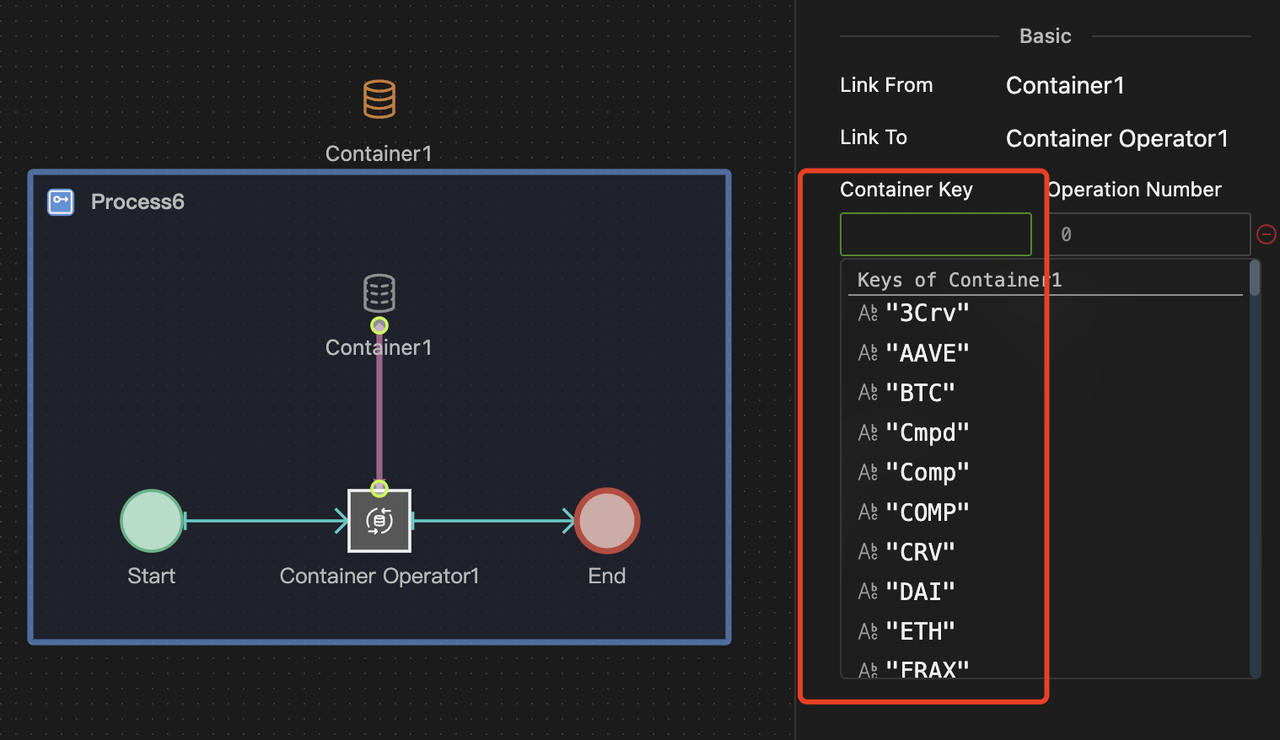
Task: Select the purple link connecting Container1
Action: point(379,408)
